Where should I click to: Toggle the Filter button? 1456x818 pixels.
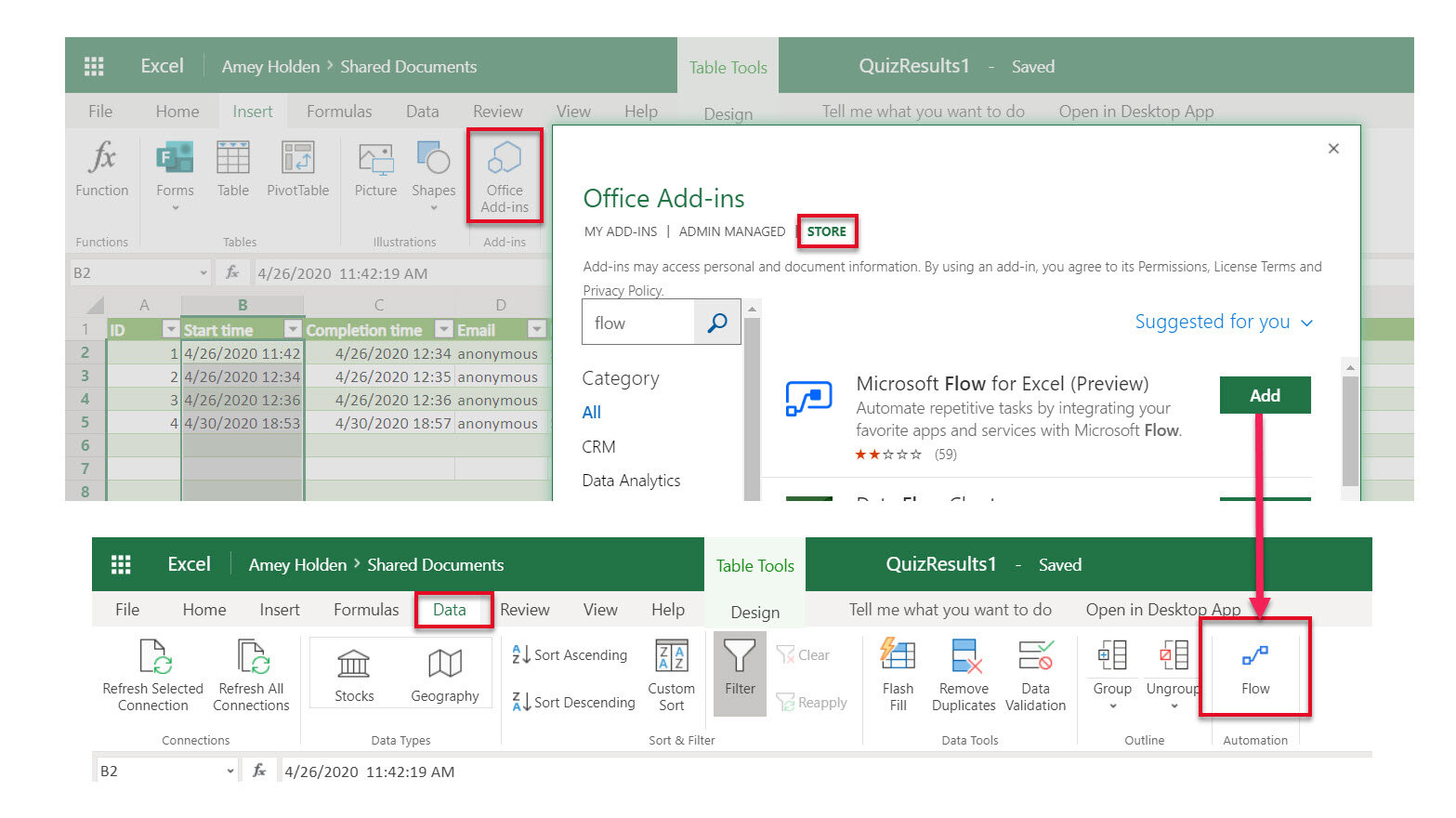740,674
